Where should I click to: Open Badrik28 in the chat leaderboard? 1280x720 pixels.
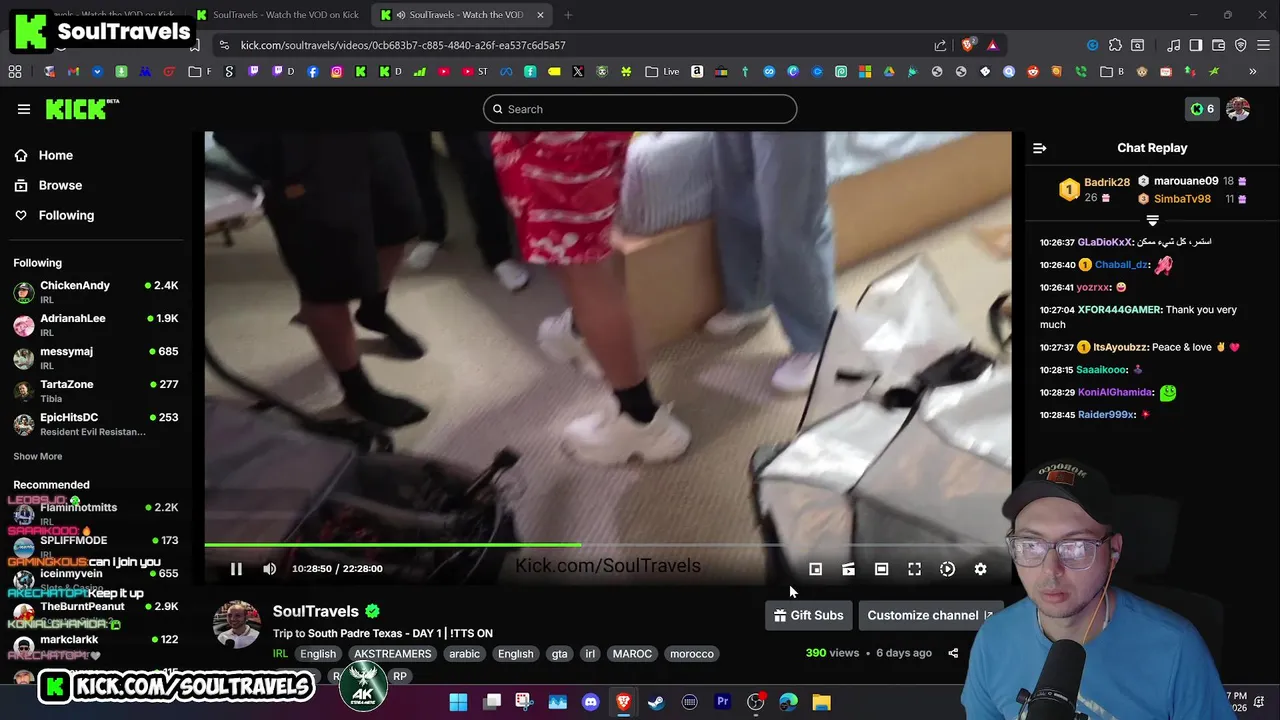[x=1107, y=182]
